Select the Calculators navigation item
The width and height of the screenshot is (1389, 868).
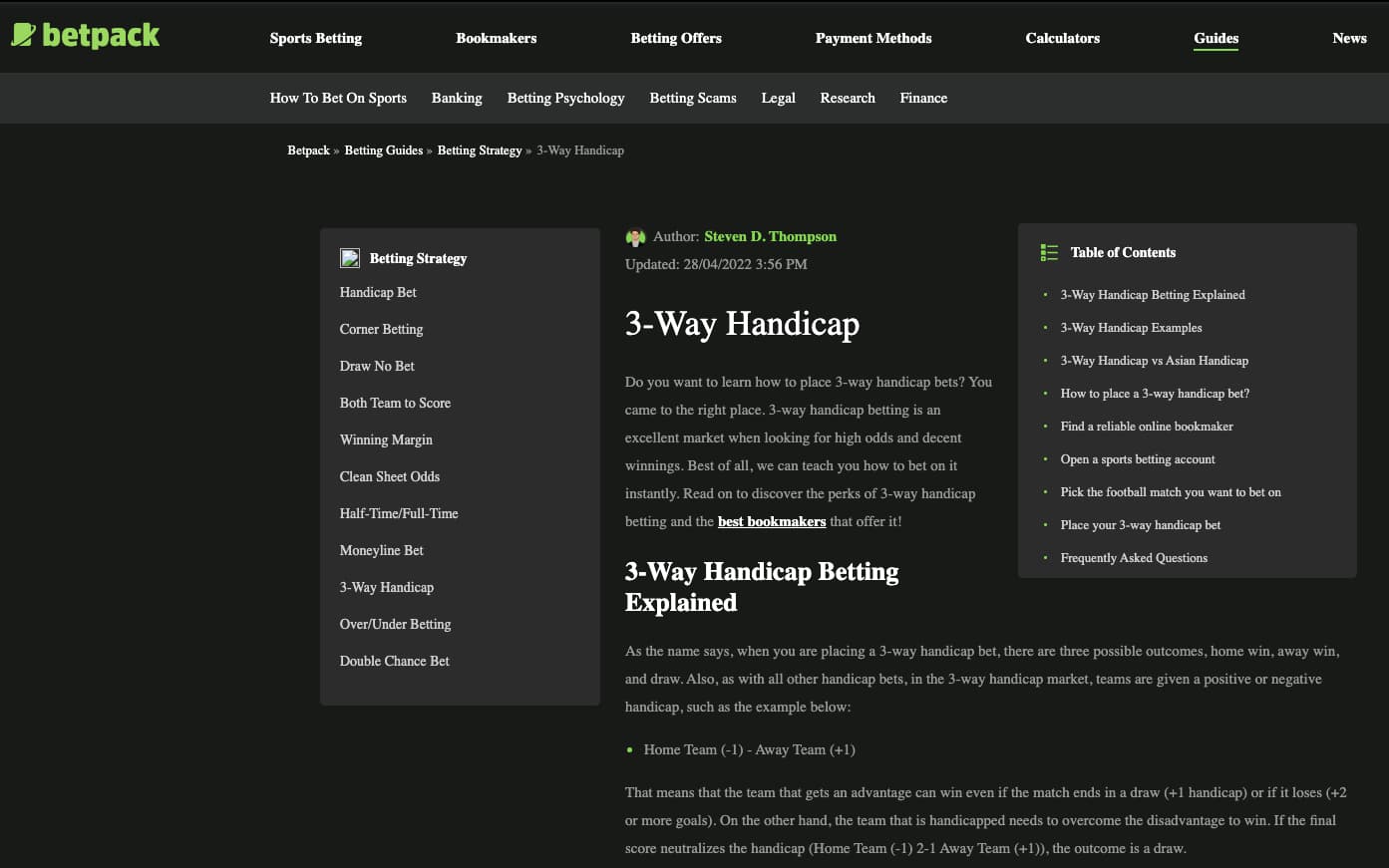1062,38
